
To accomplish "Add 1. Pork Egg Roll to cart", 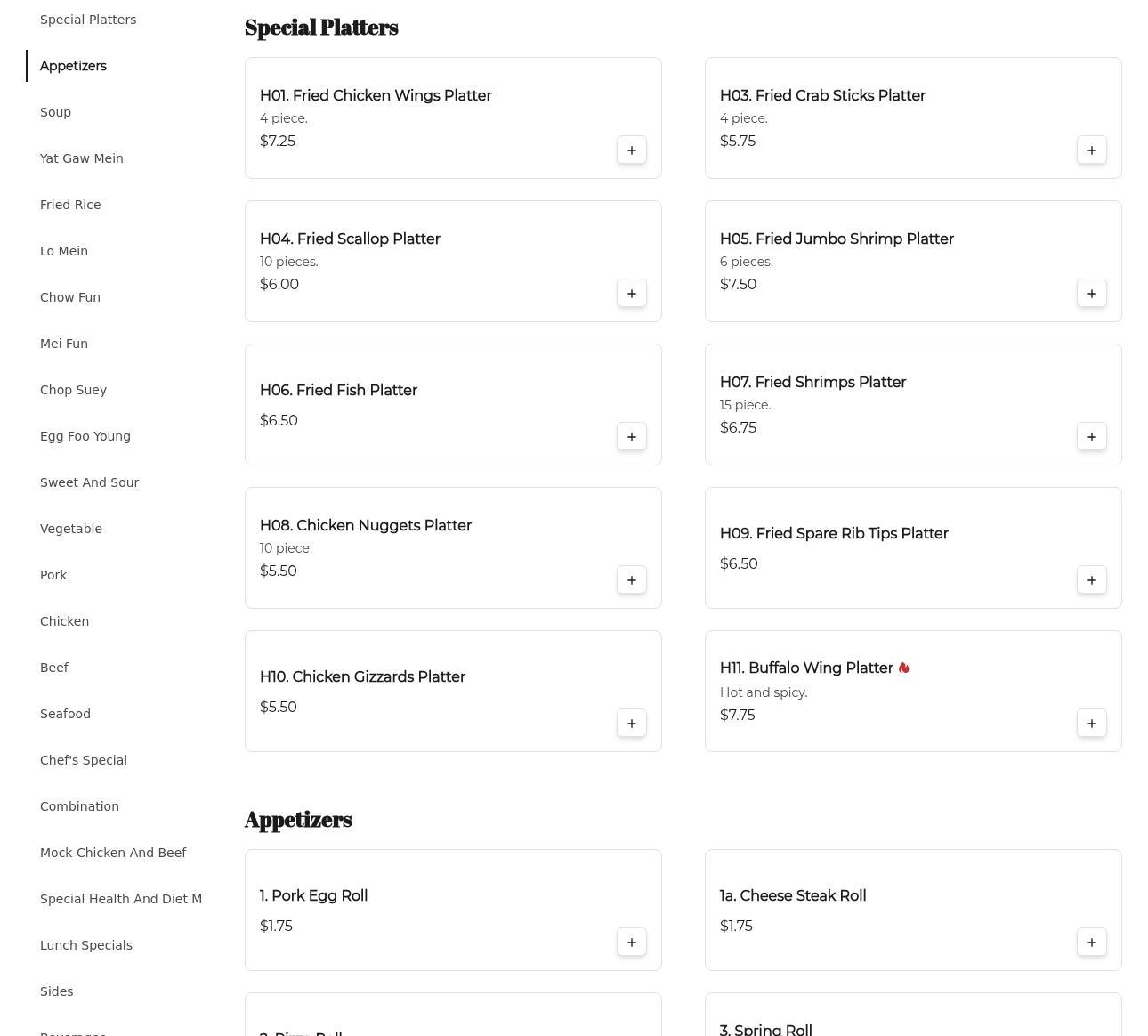I will pos(632,943).
